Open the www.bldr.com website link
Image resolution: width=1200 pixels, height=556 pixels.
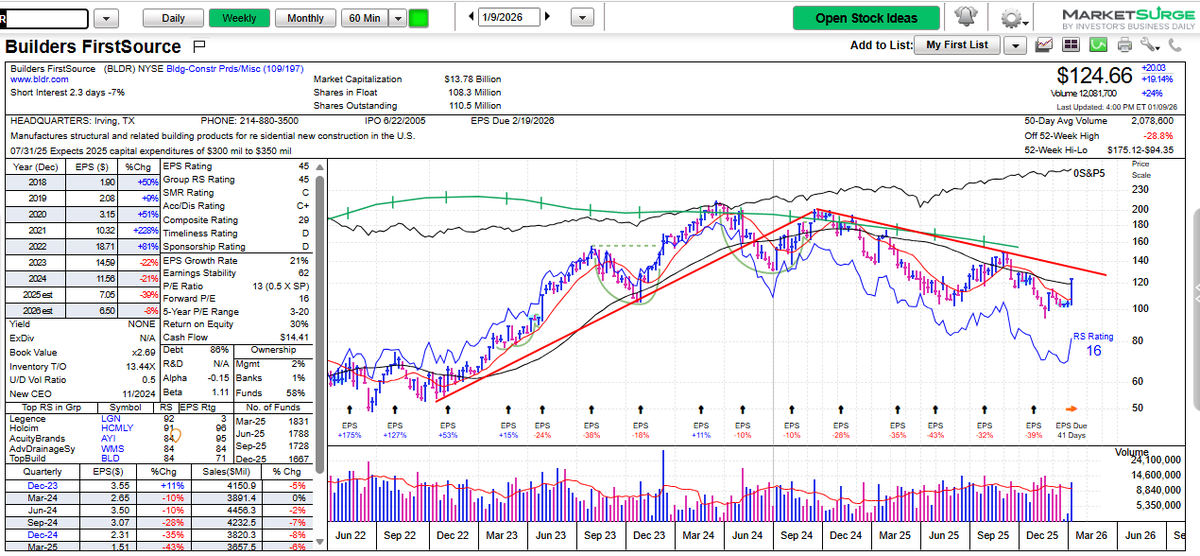pos(40,78)
